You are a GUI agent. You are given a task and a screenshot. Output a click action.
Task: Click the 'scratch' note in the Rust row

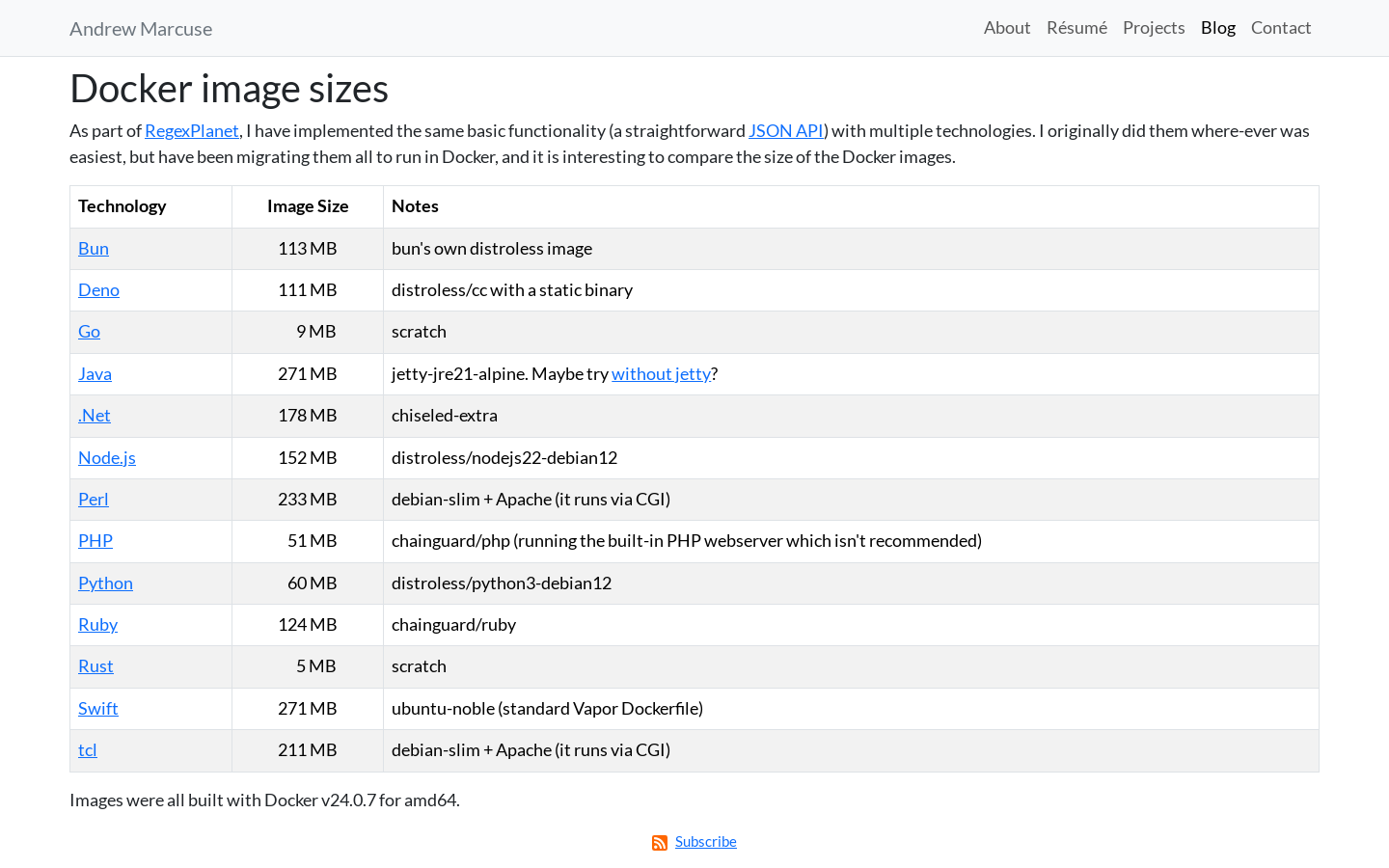pos(419,666)
